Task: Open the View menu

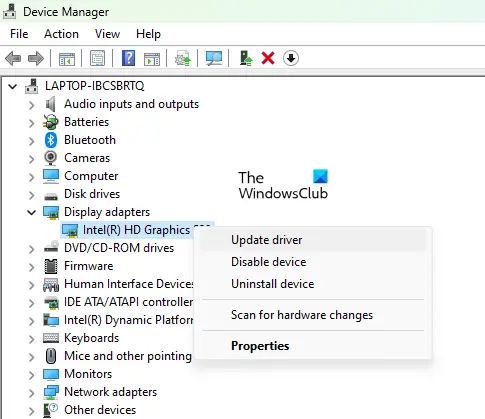Action: 107,34
